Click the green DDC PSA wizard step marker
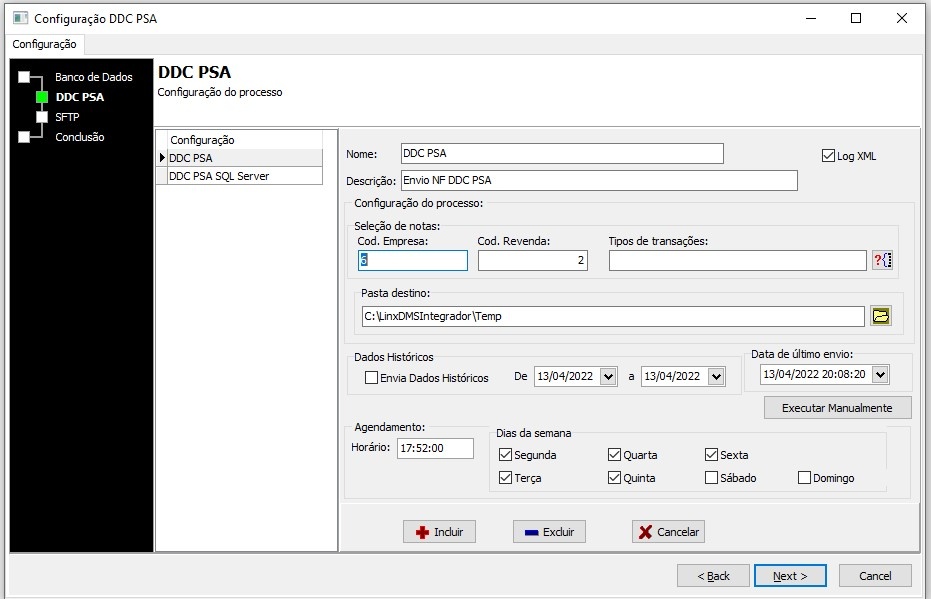This screenshot has height=599, width=931. coord(42,97)
